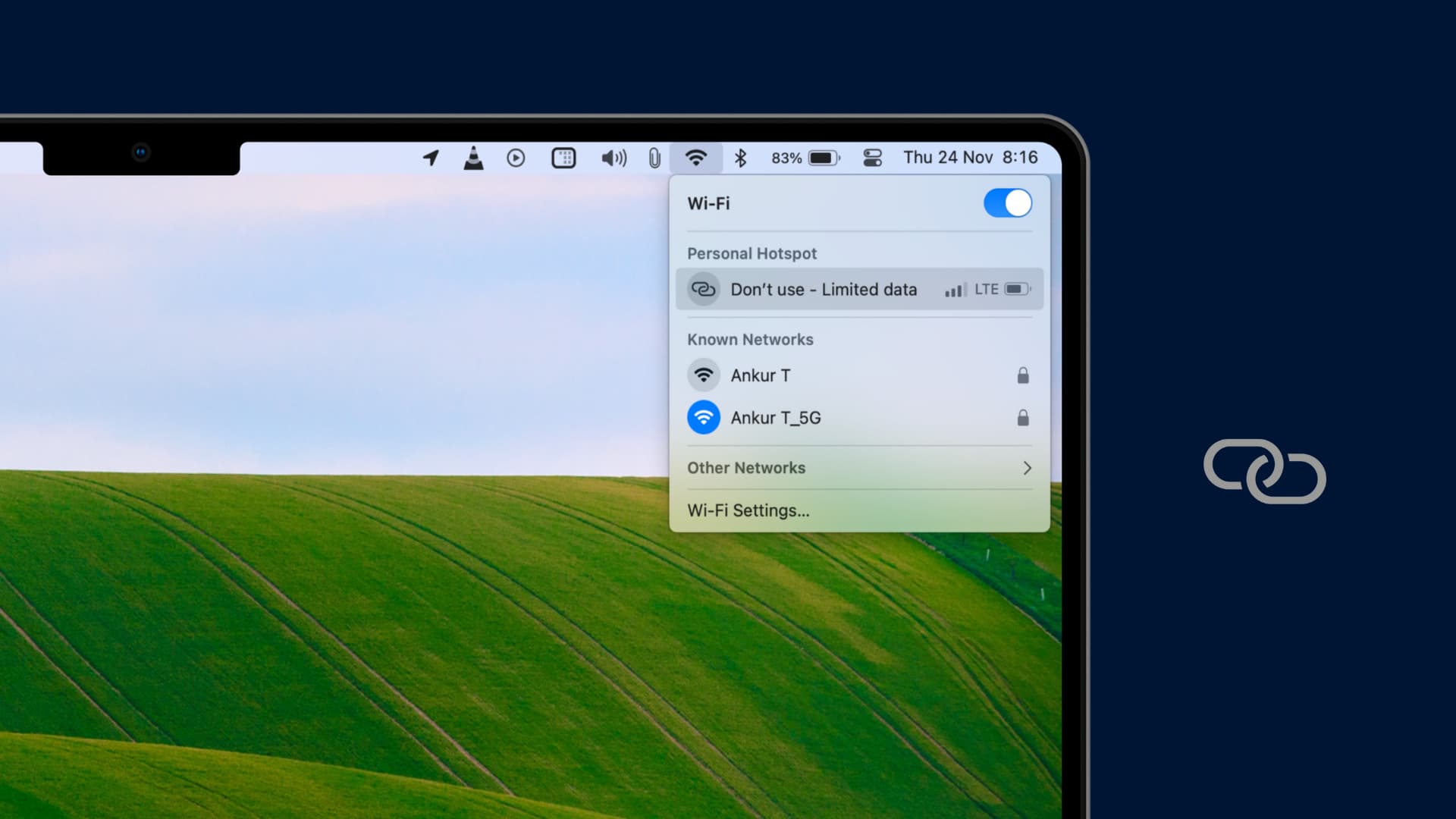
Task: Click the Other Networks row label
Action: (746, 468)
